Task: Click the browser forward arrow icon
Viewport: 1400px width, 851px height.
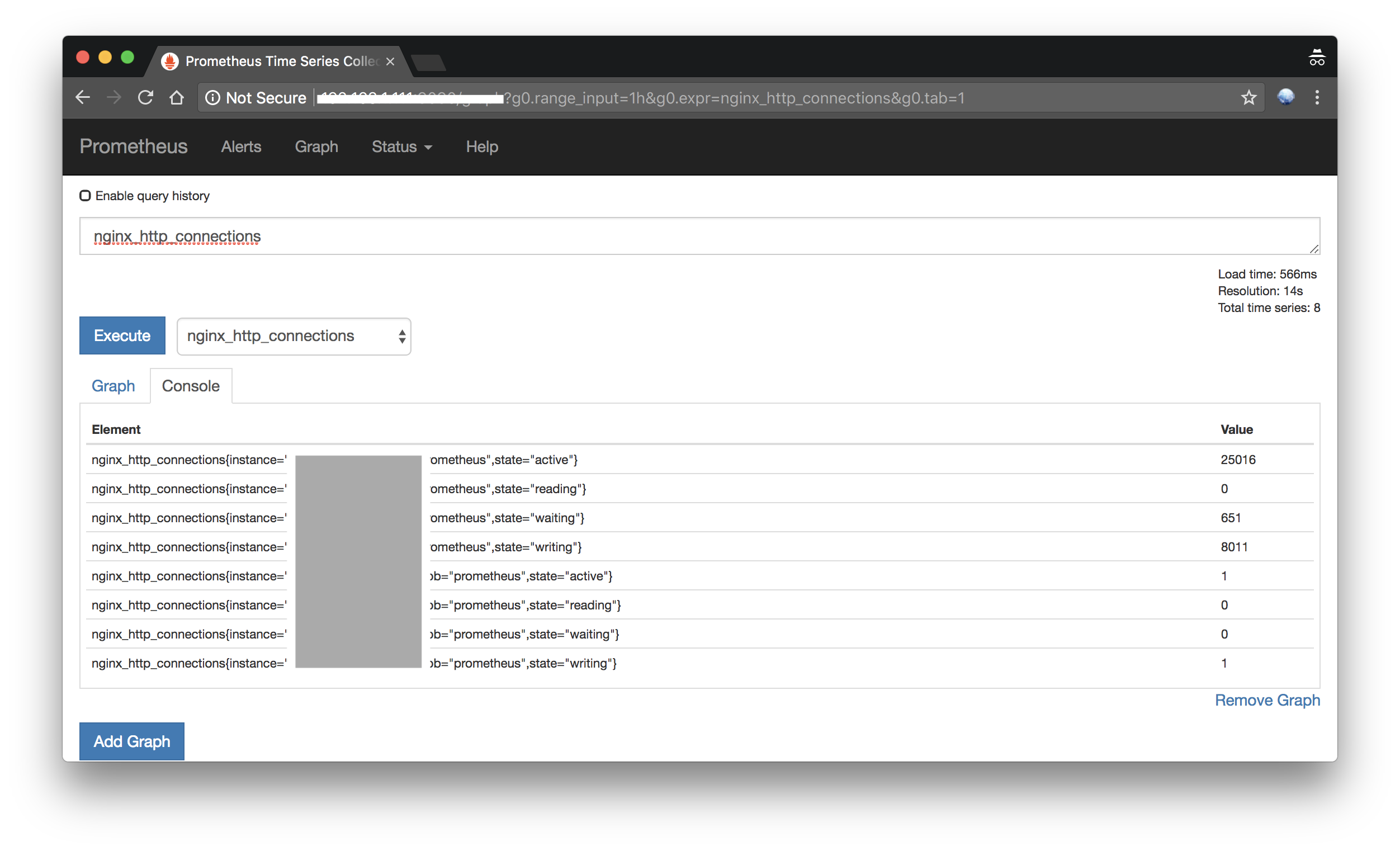Action: point(114,98)
